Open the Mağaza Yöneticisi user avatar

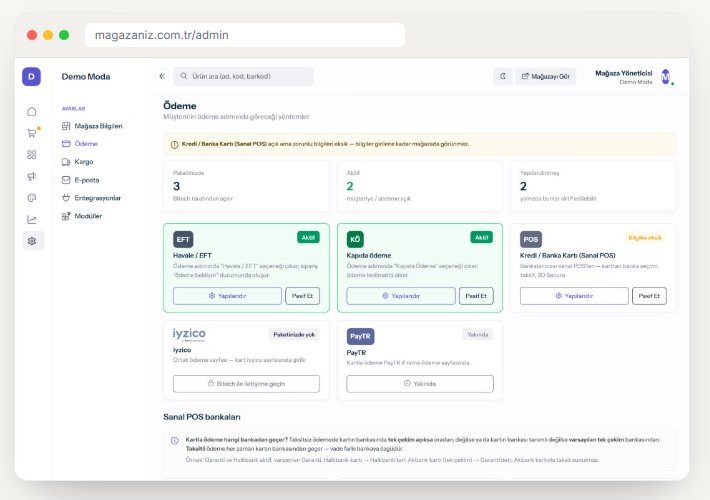coord(666,77)
